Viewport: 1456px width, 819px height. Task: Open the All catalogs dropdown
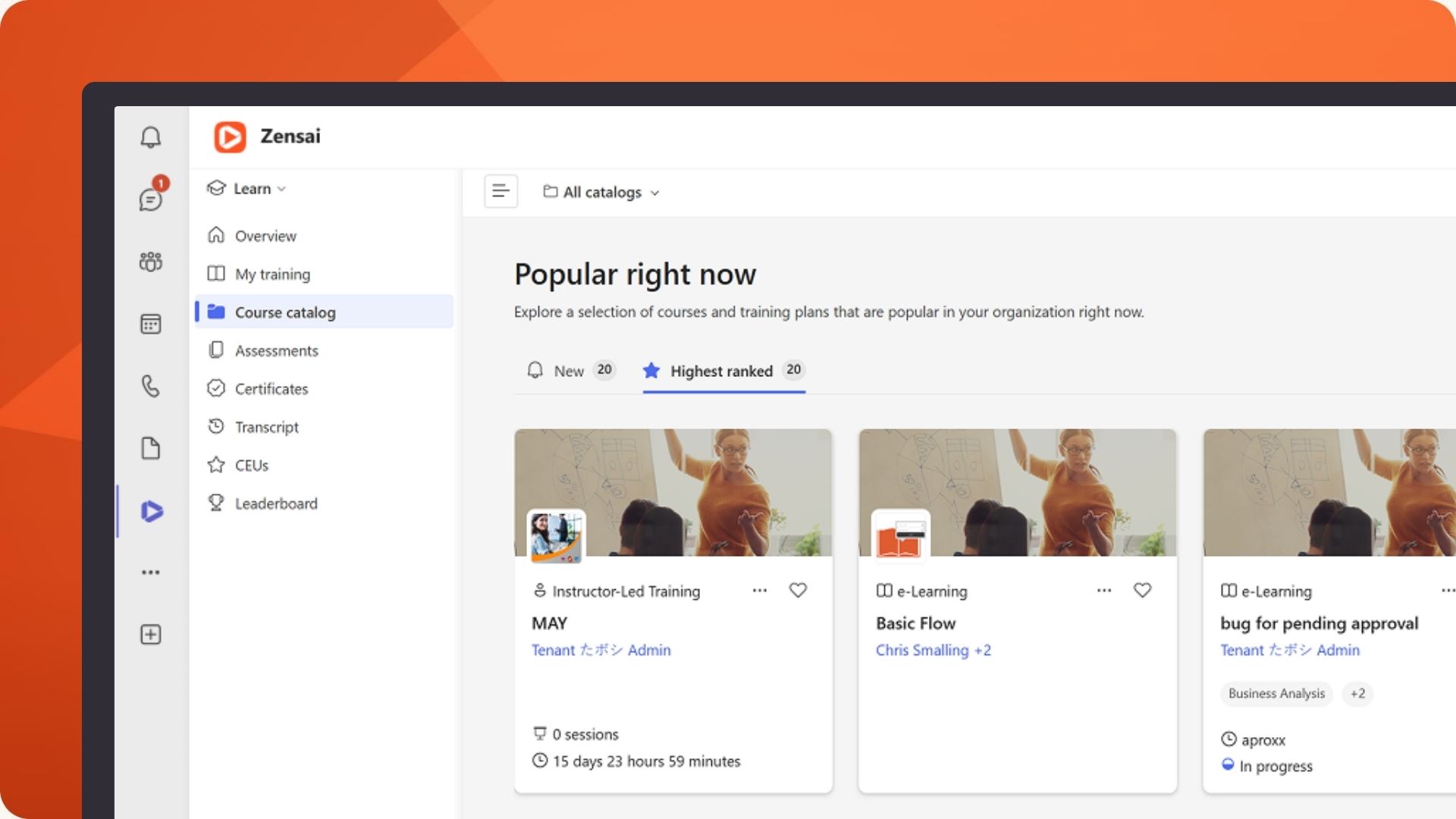601,193
